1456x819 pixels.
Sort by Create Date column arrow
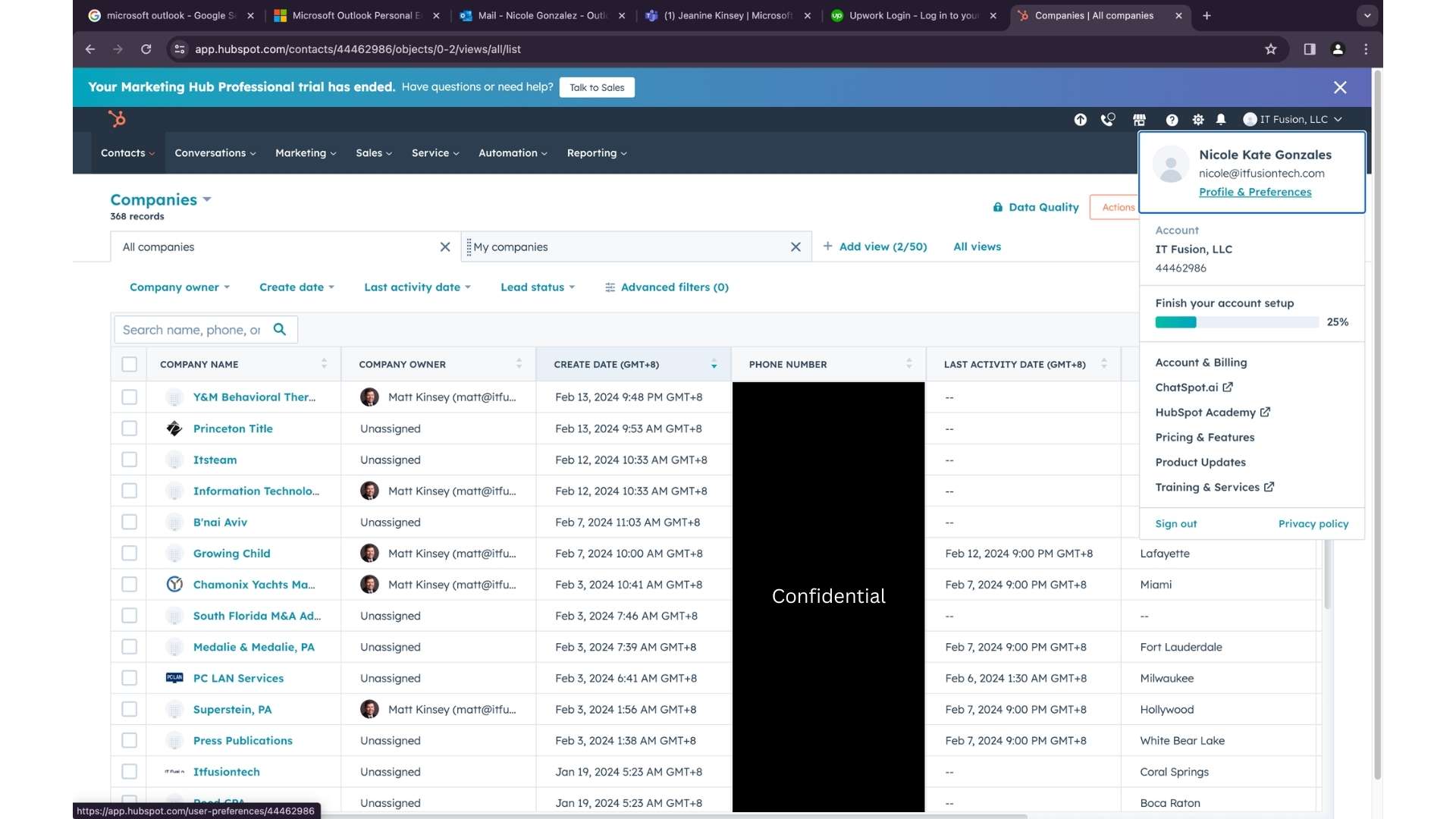pyautogui.click(x=714, y=364)
